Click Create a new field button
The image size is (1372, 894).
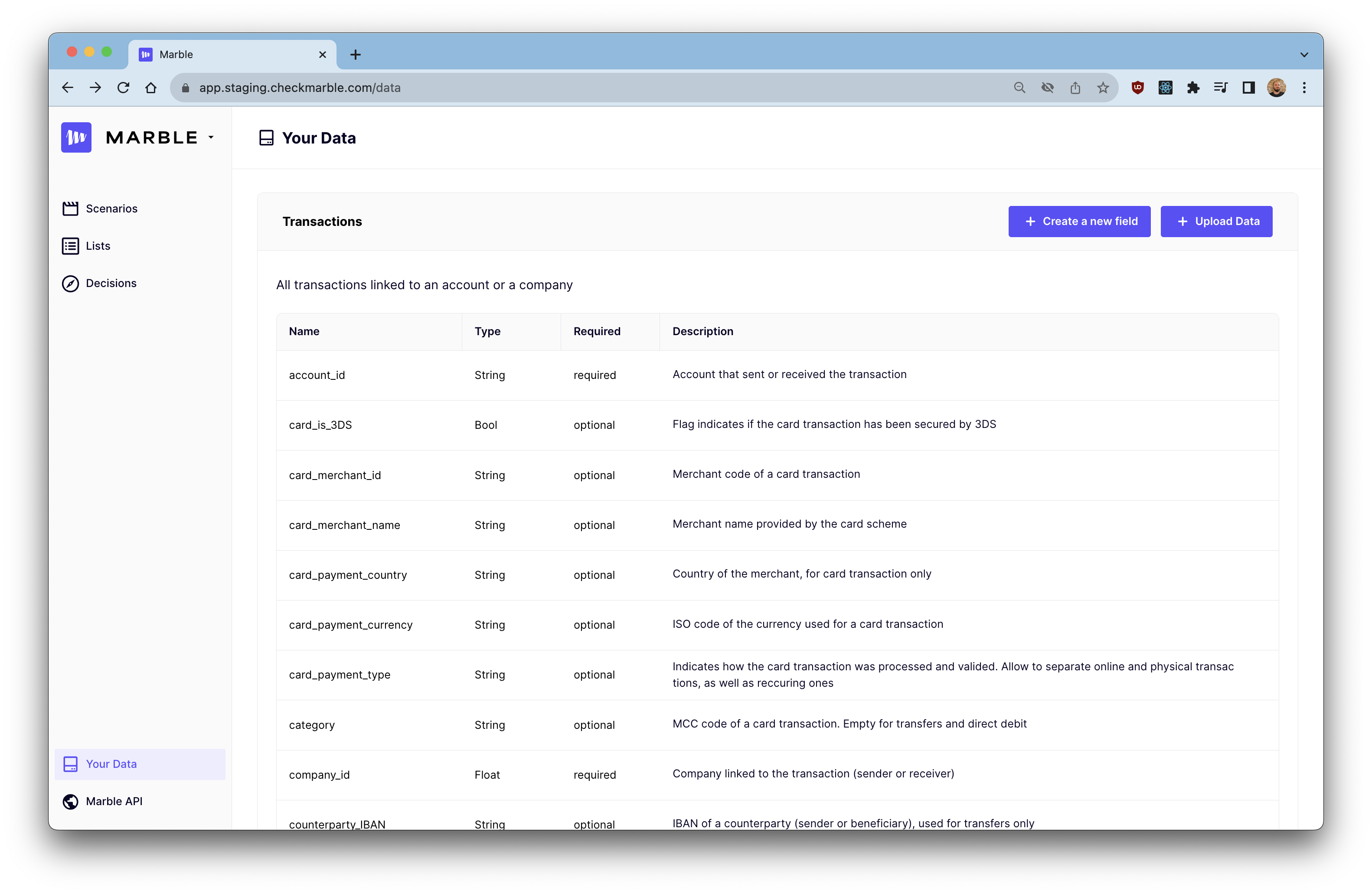[1078, 222]
